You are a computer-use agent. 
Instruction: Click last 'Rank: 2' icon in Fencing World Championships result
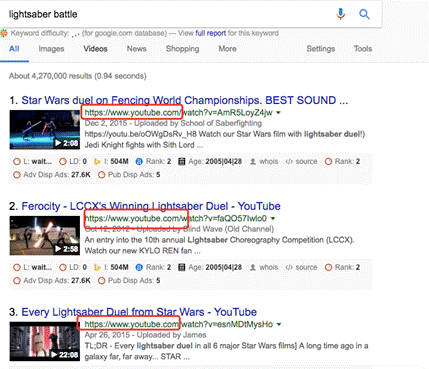click(328, 162)
